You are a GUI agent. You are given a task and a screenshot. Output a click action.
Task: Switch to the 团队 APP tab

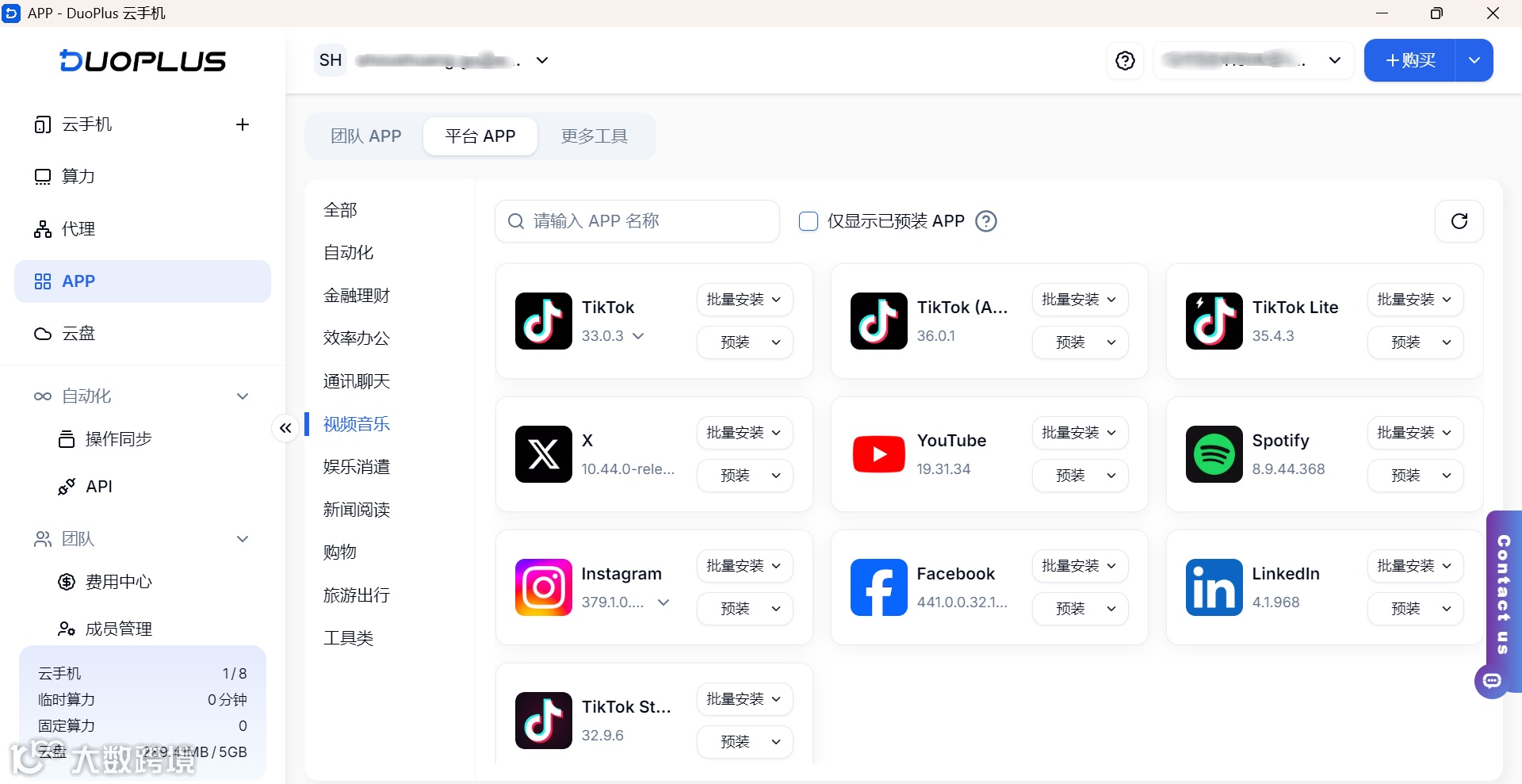click(366, 136)
